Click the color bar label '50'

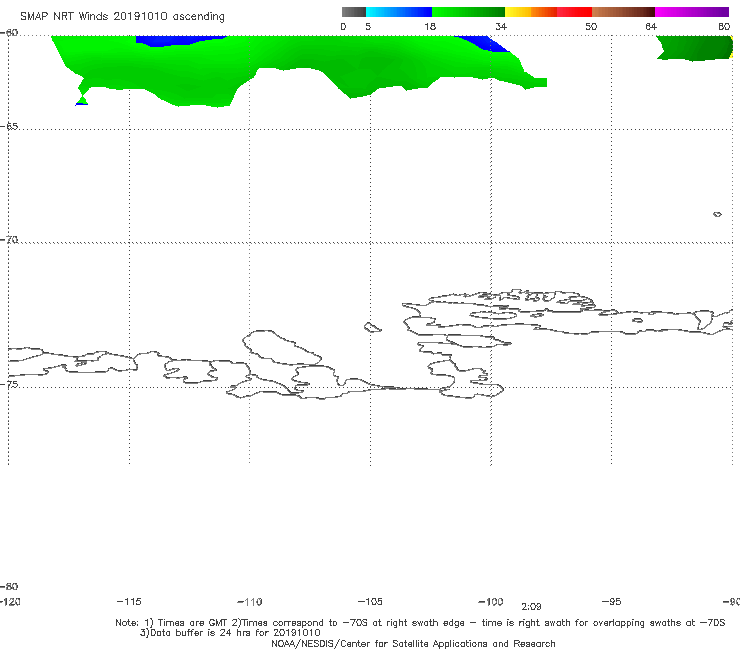coord(591,27)
